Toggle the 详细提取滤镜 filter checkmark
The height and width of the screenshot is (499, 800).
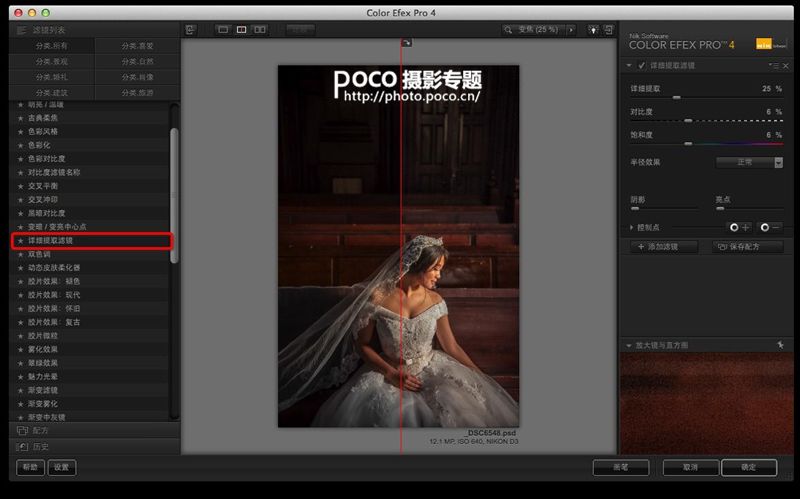(x=641, y=65)
